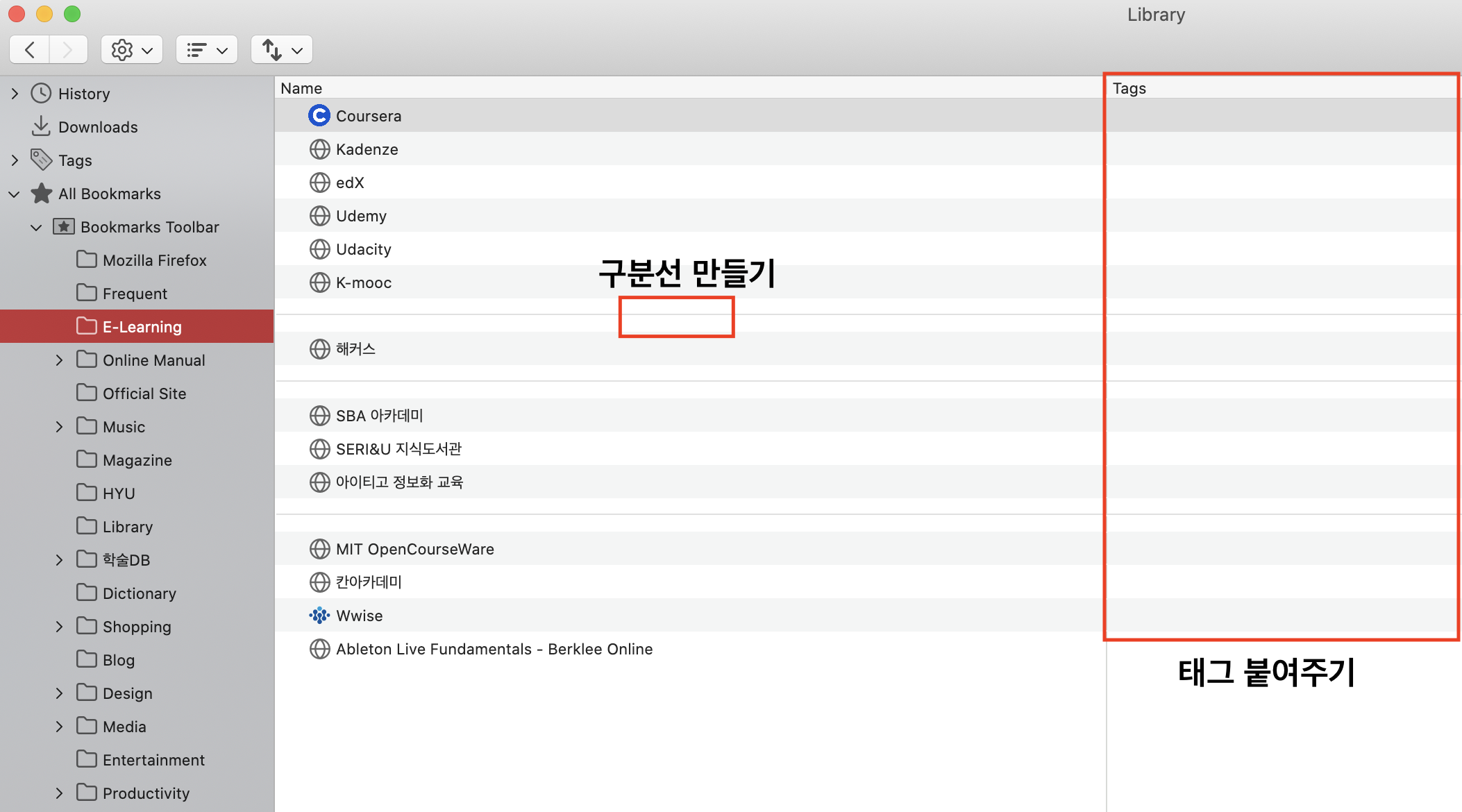Click the Downloads icon in the sidebar
This screenshot has width=1462, height=812.
[40, 126]
